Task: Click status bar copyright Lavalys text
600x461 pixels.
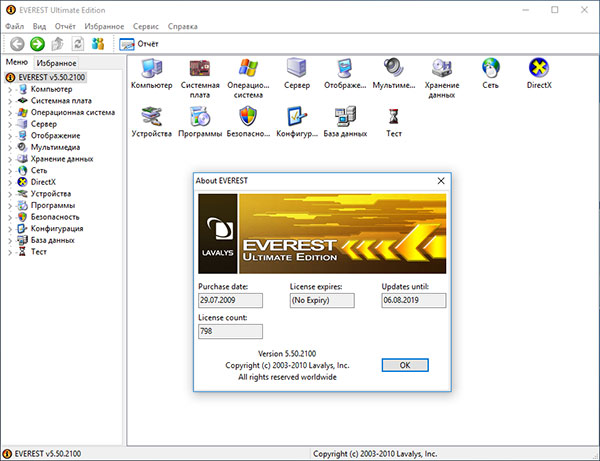Action: [375, 454]
